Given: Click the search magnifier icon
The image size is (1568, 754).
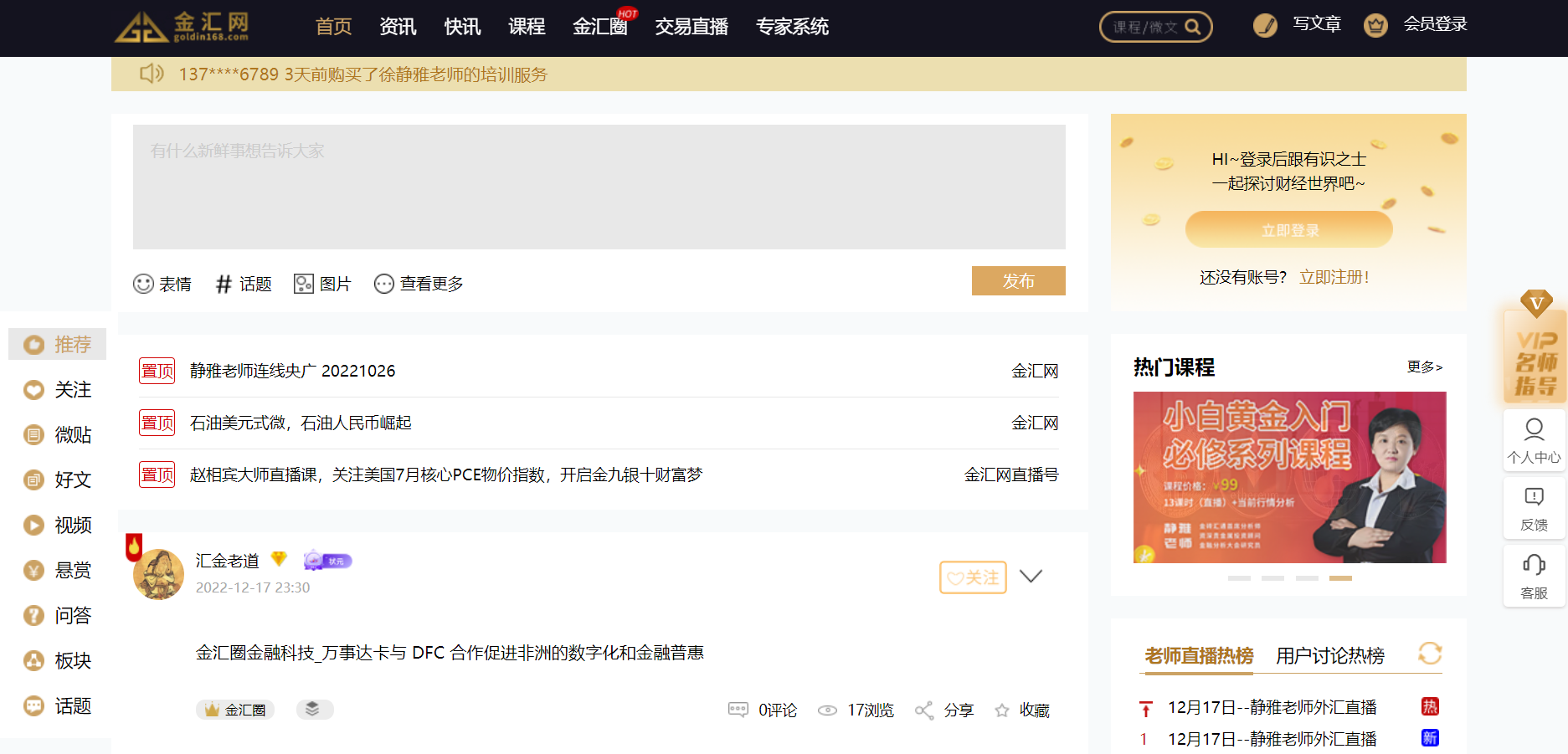Looking at the screenshot, I should [1193, 27].
